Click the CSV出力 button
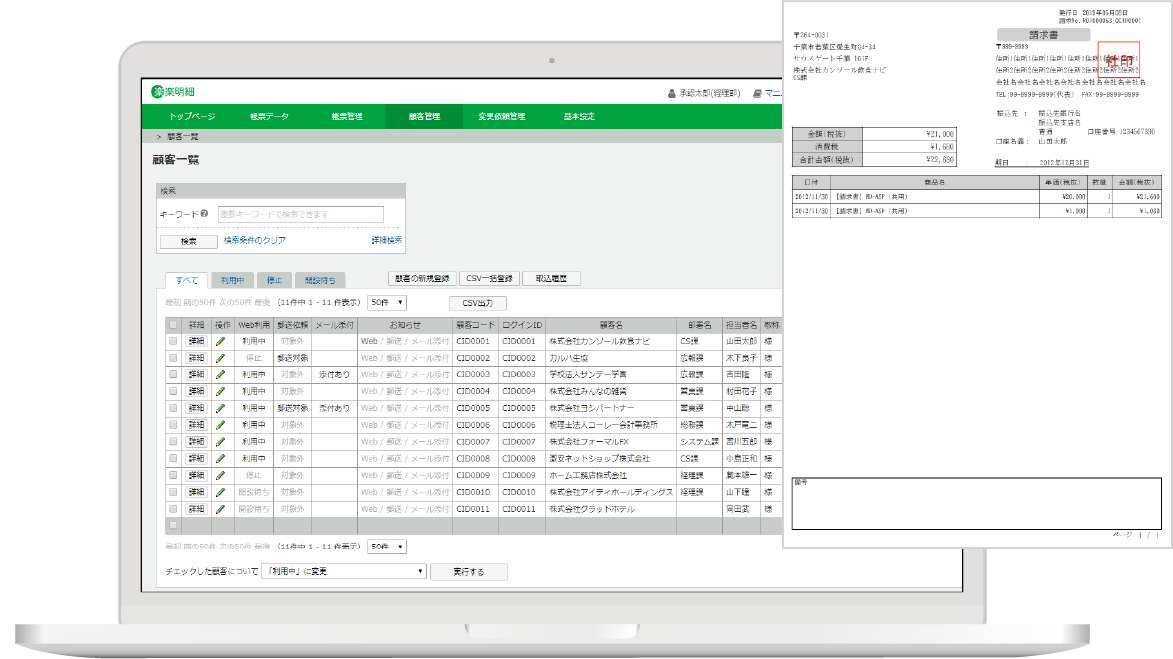The image size is (1173, 659). pos(477,303)
